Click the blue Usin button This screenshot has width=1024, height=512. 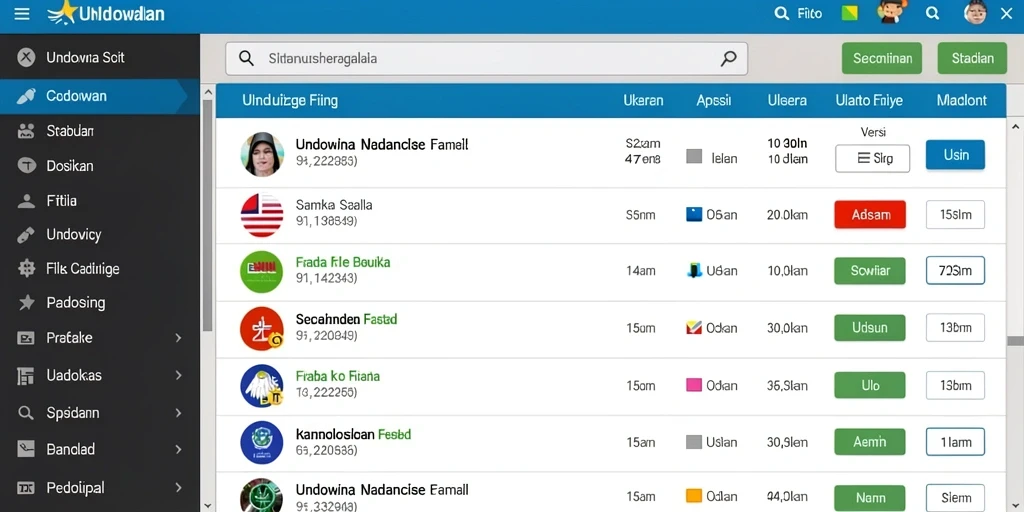coord(955,155)
